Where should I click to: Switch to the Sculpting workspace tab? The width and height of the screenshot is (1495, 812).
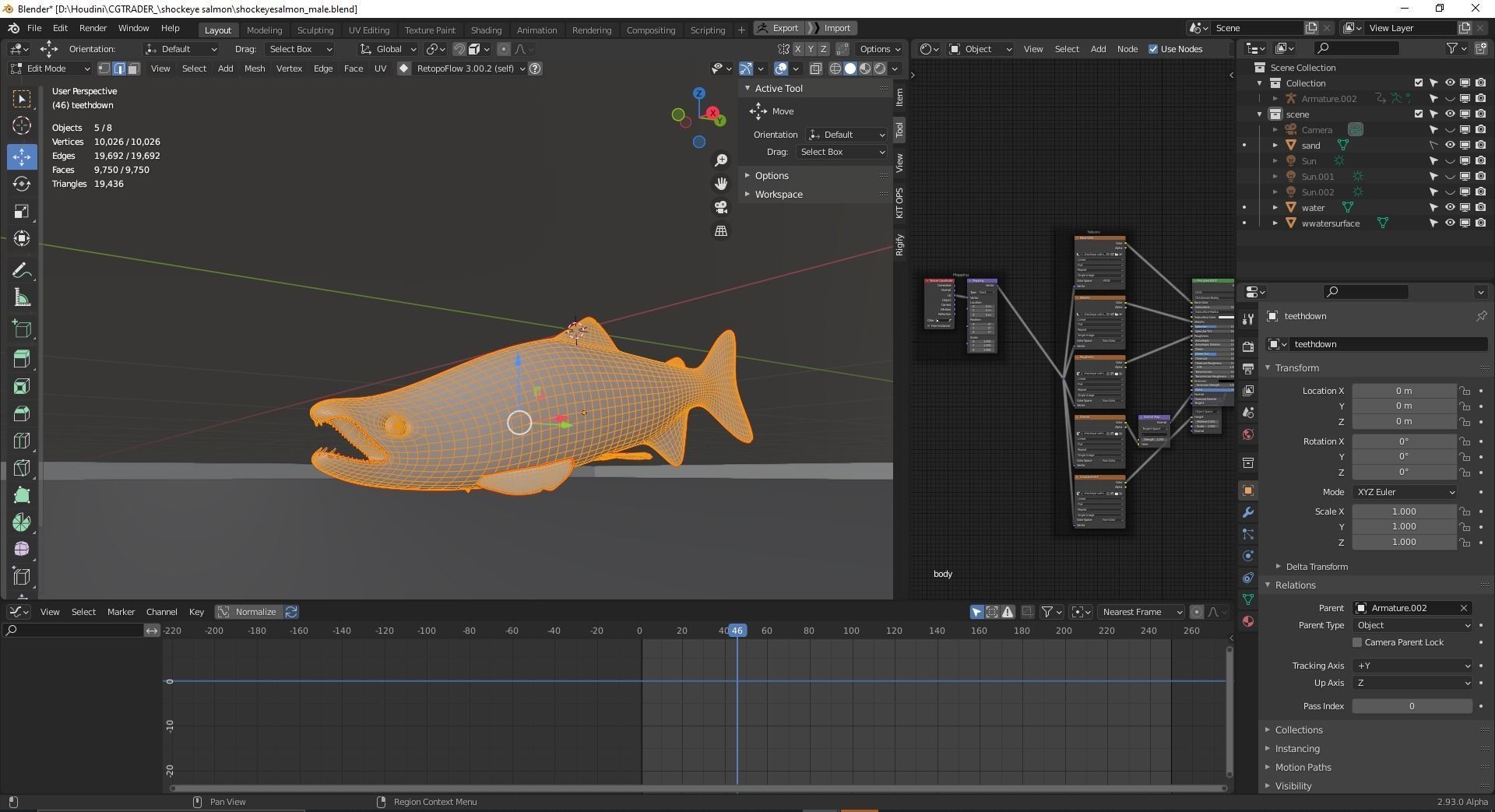click(x=315, y=30)
